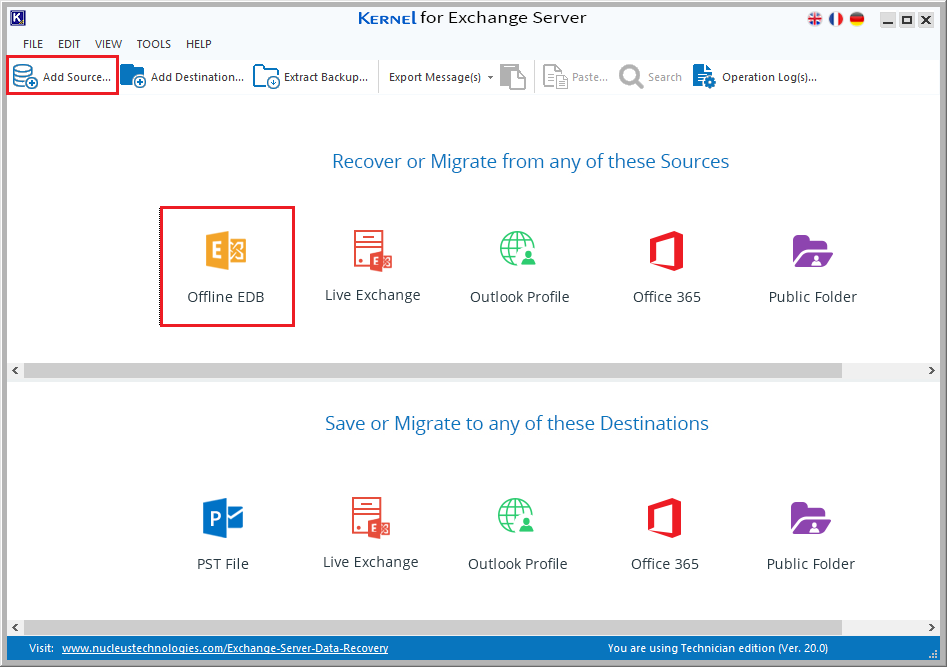This screenshot has width=947, height=672.
Task: Click the copy icon beside Export Message(s)
Action: (513, 77)
